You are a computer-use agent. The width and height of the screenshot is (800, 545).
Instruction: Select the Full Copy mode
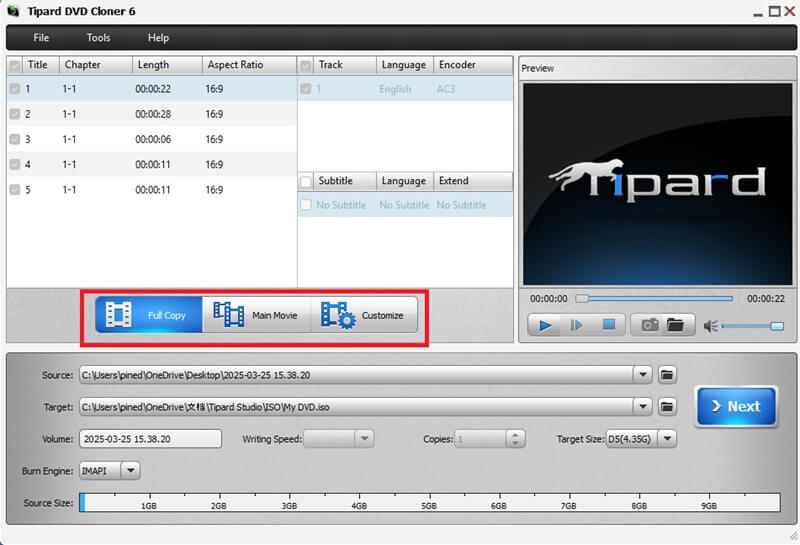tap(148, 315)
